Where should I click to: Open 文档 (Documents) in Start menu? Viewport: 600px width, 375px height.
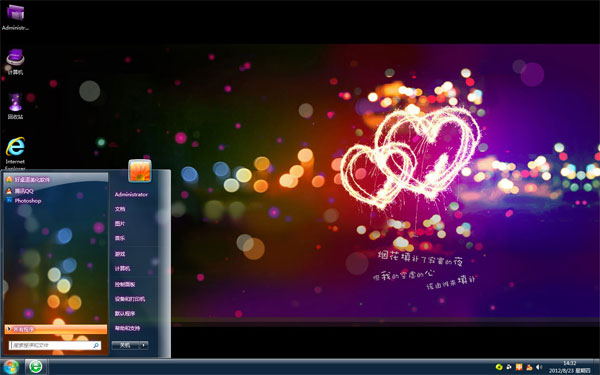[x=120, y=209]
